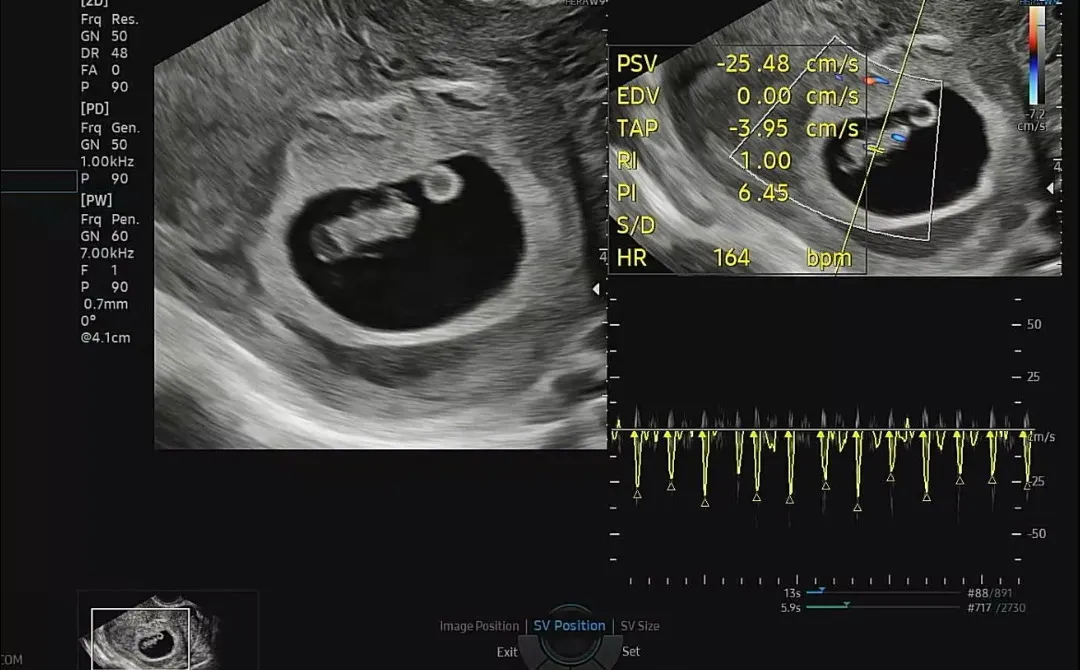Click the Set trackball button
Image resolution: width=1080 pixels, height=670 pixels.
[x=631, y=651]
